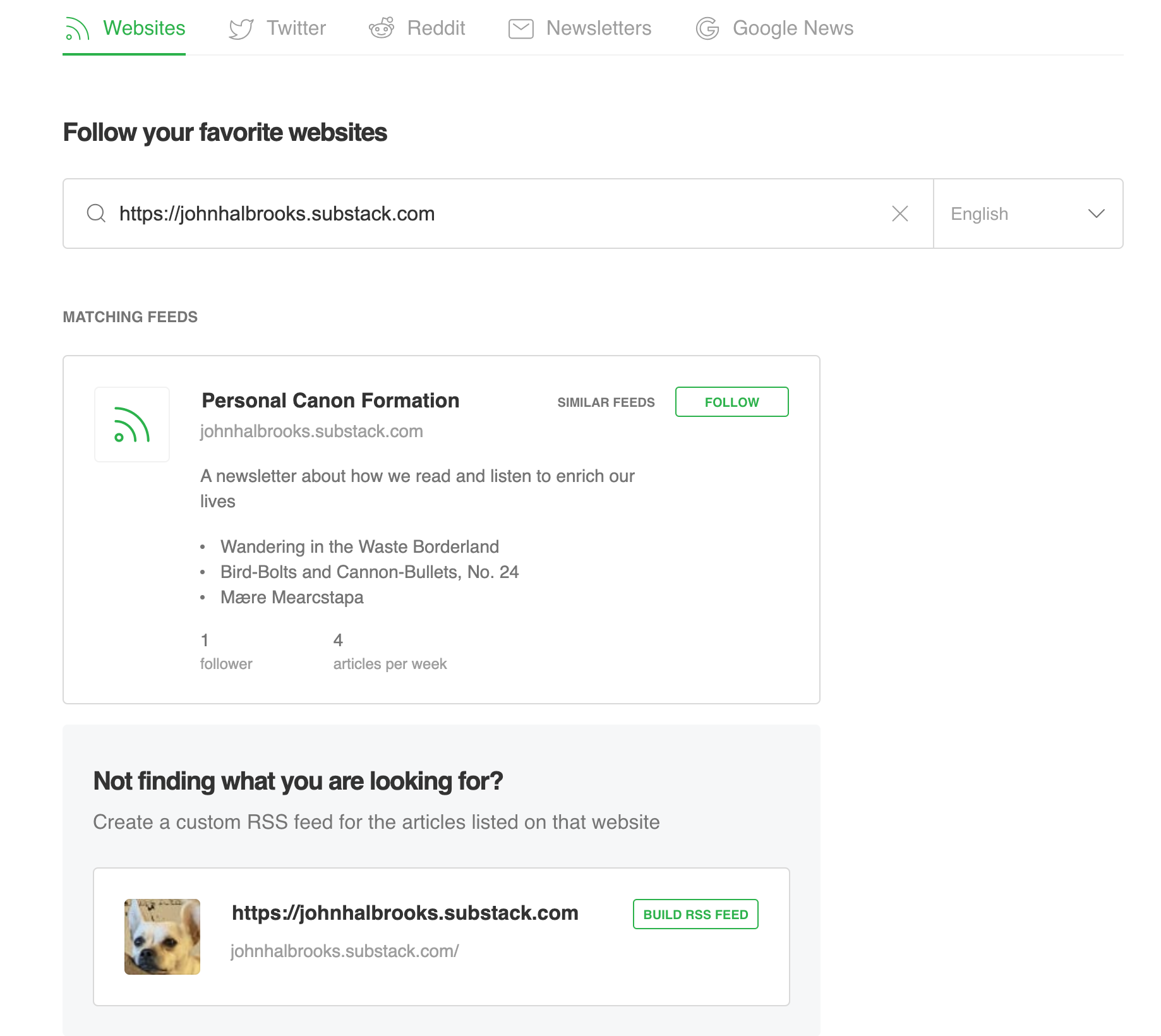Click 'Not finding what you are looking for?' heading

298,781
